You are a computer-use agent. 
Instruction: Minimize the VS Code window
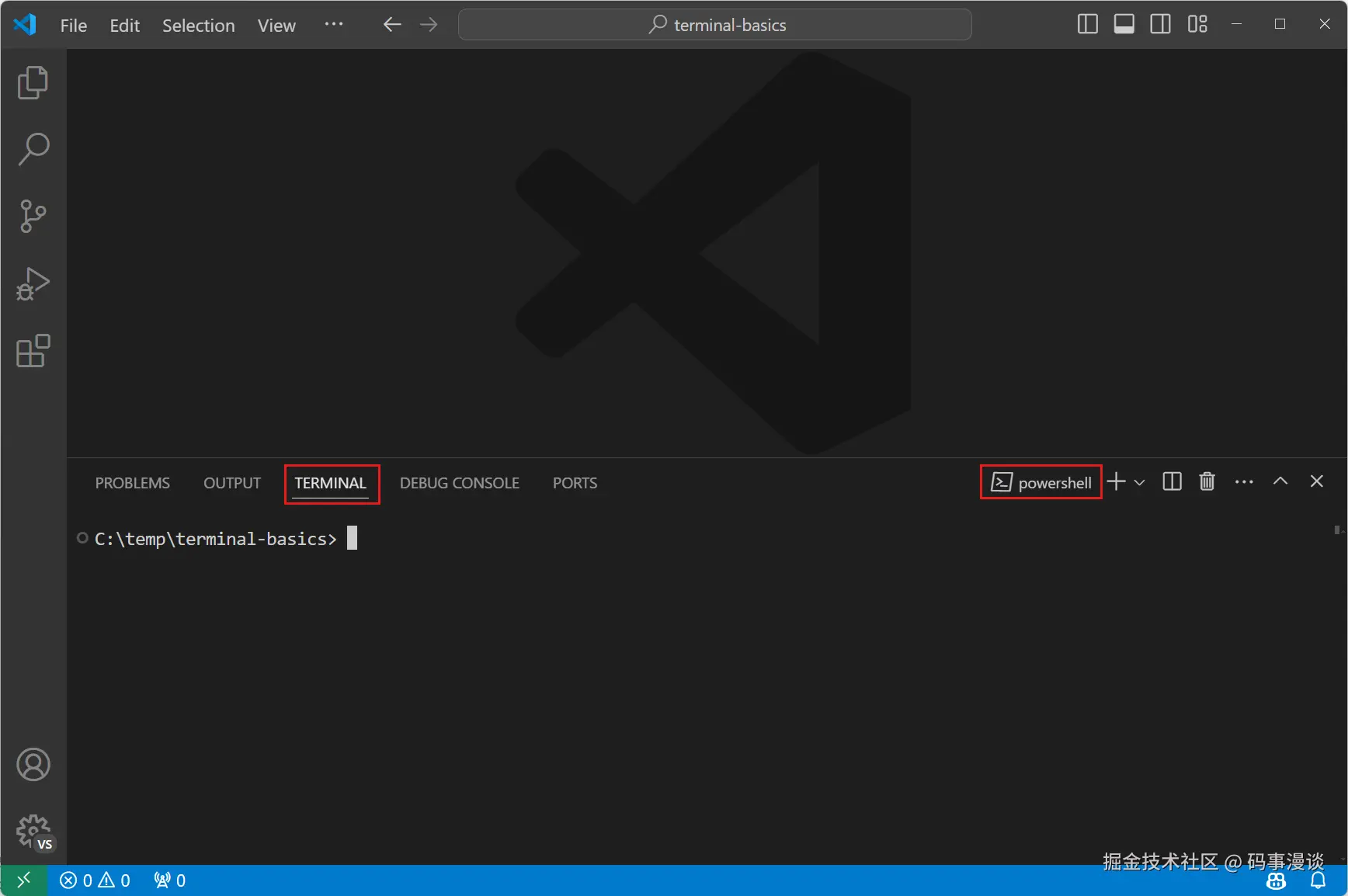point(1237,25)
